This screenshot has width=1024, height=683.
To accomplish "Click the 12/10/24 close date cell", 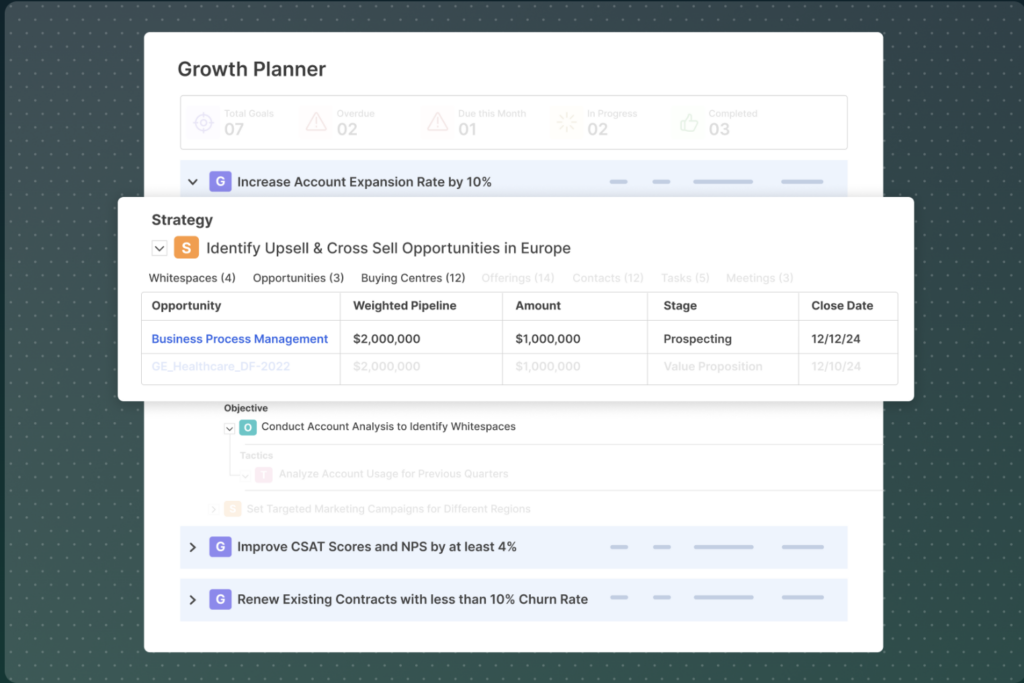I will pos(835,366).
